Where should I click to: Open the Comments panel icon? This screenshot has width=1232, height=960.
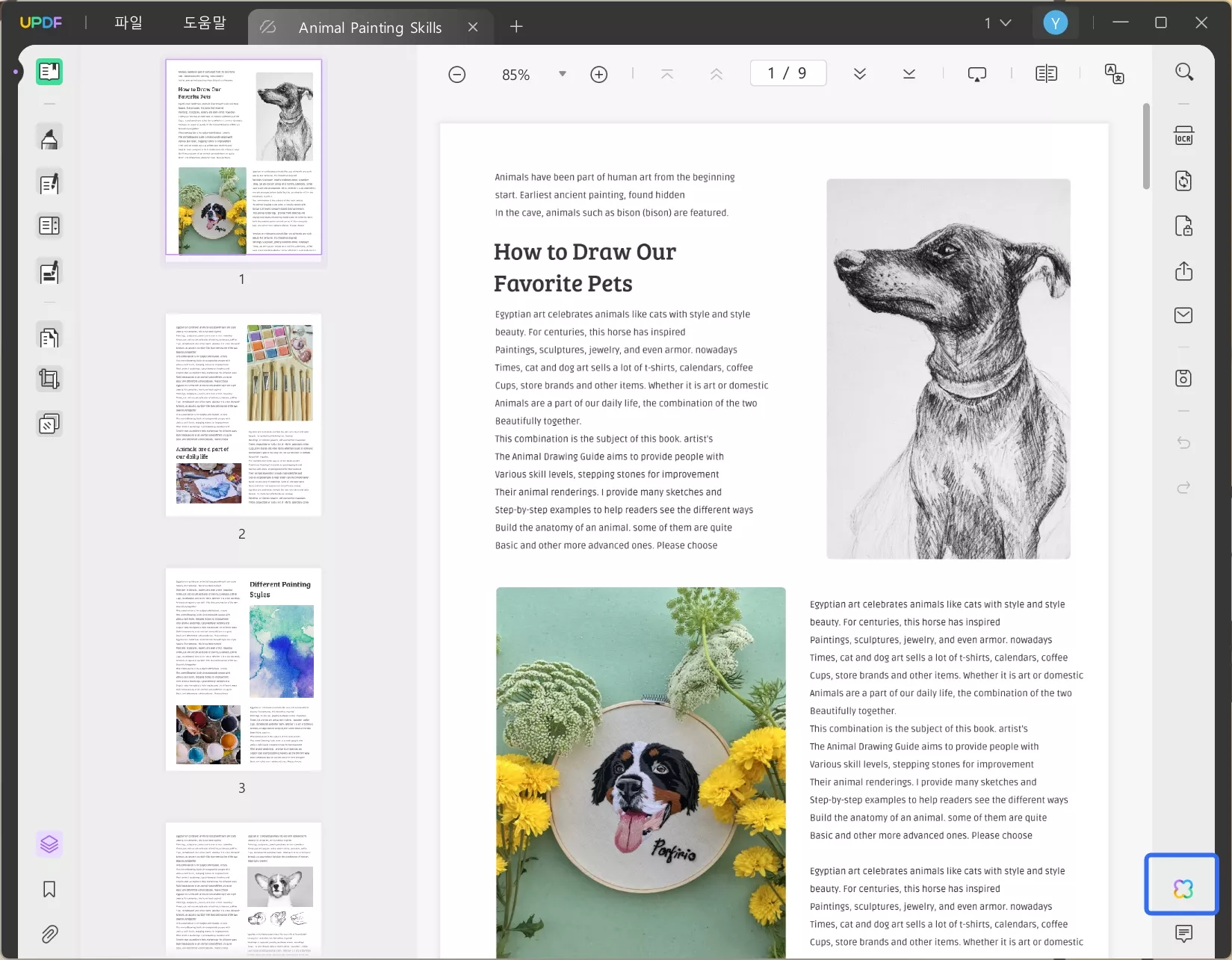point(1184,934)
